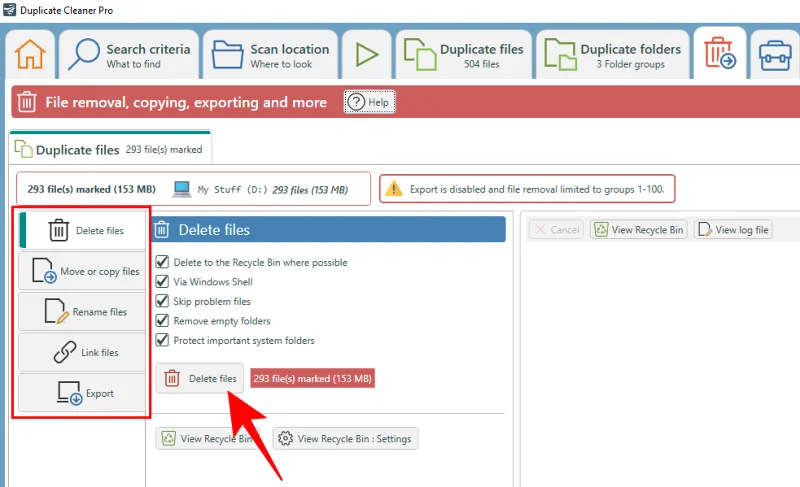
Task: Switch to Search criteria tab
Action: pos(129,54)
